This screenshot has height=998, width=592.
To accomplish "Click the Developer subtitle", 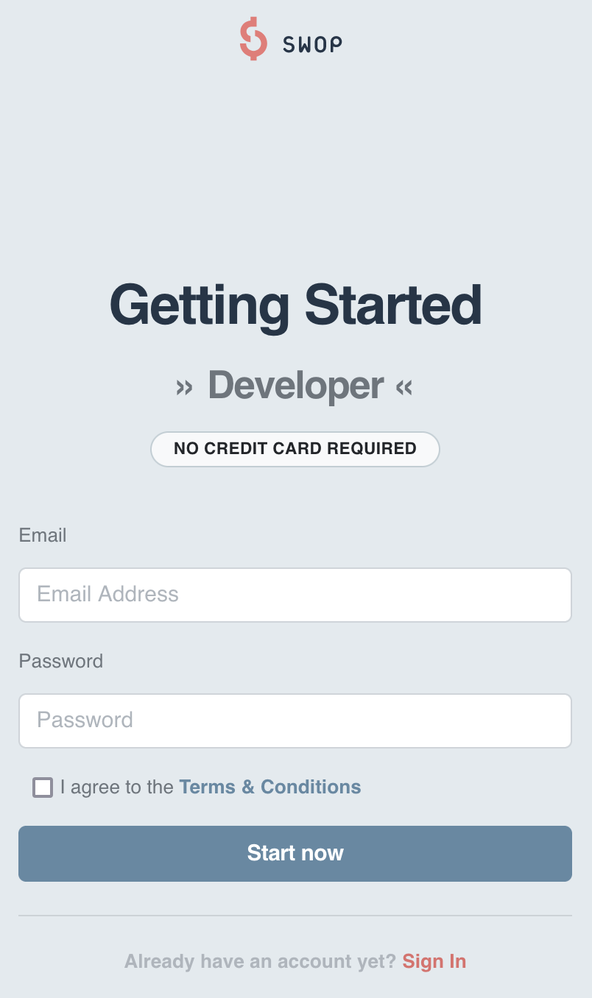I will (295, 385).
